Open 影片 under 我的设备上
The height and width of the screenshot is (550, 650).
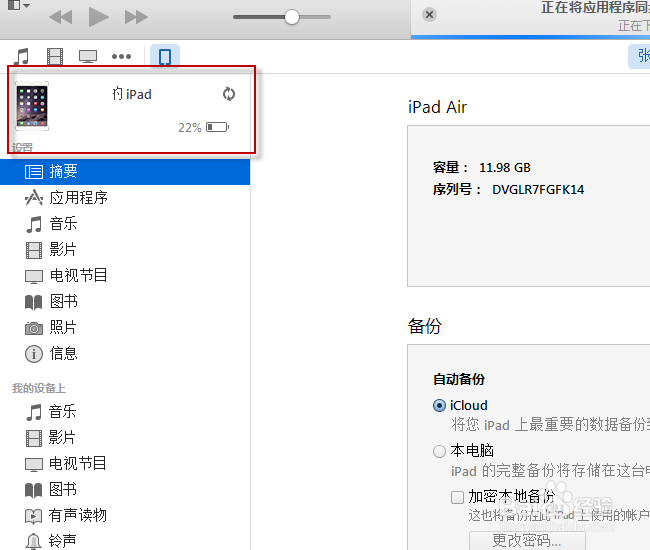coord(125,438)
